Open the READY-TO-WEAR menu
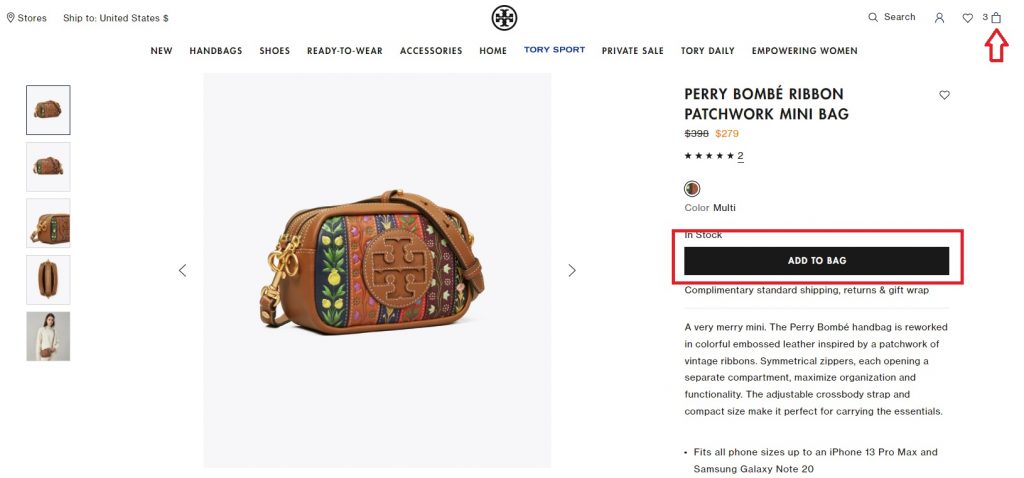This screenshot has width=1024, height=478. coord(345,51)
